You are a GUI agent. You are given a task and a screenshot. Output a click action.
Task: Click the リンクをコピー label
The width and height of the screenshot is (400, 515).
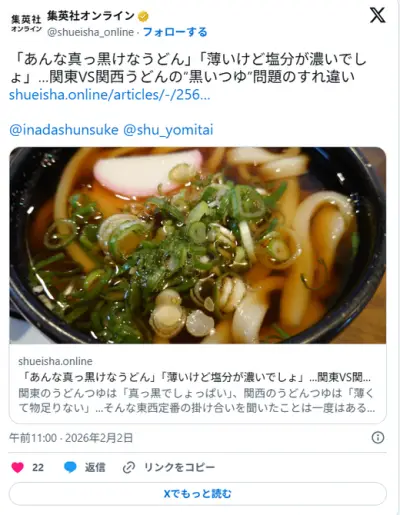coord(179,467)
